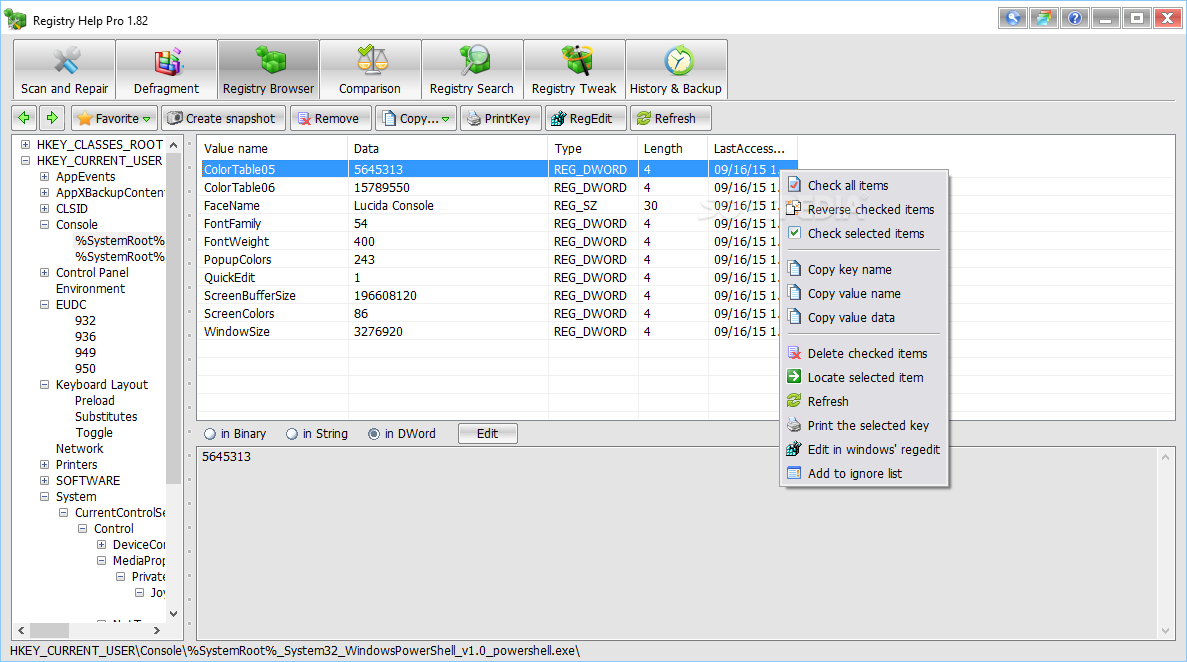Select the Substitutes tree item

[x=106, y=417]
